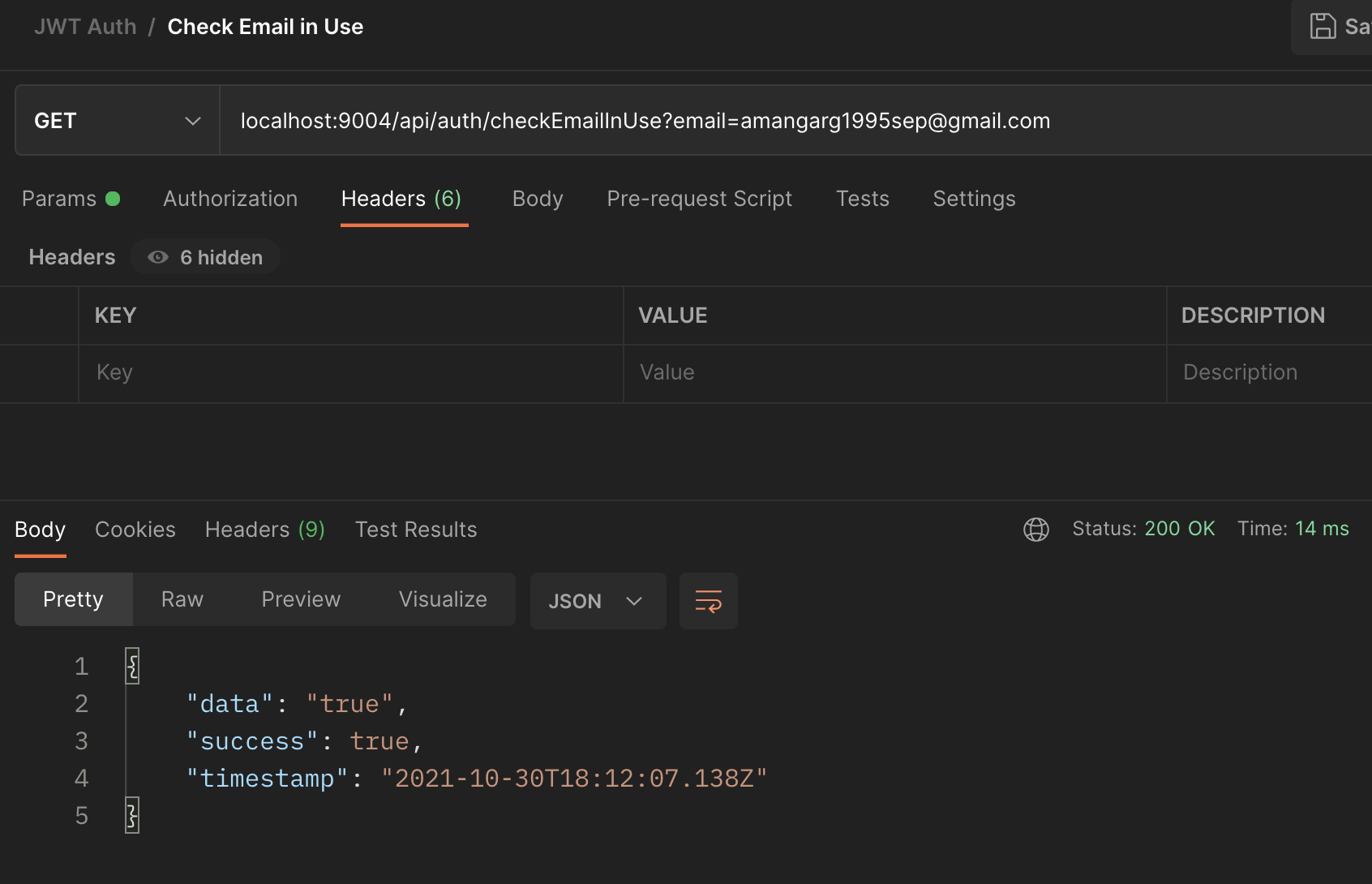Open the response Headers (9) tab
Screen dimensions: 1372x884
265,530
